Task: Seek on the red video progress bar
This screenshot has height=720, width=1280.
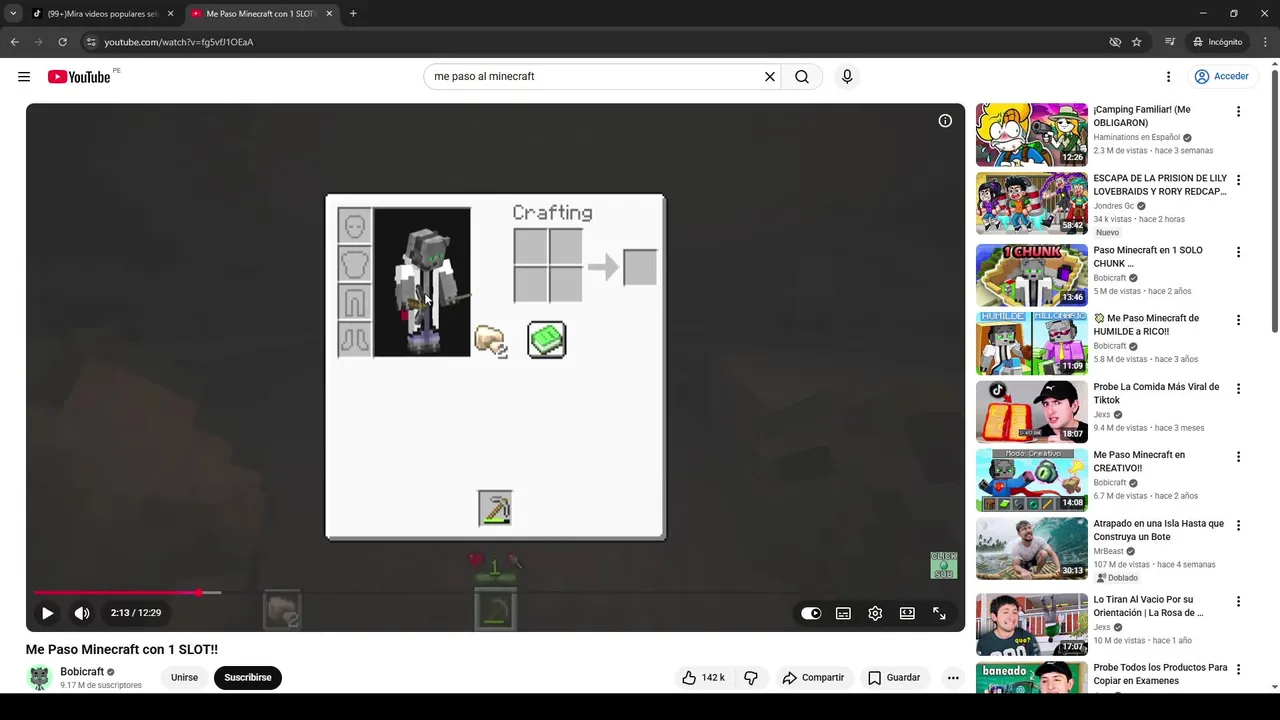Action: [x=495, y=593]
